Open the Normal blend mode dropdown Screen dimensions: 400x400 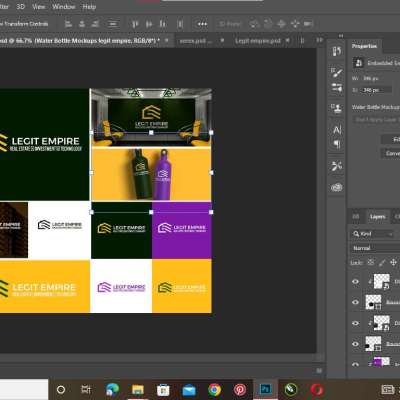[376, 248]
